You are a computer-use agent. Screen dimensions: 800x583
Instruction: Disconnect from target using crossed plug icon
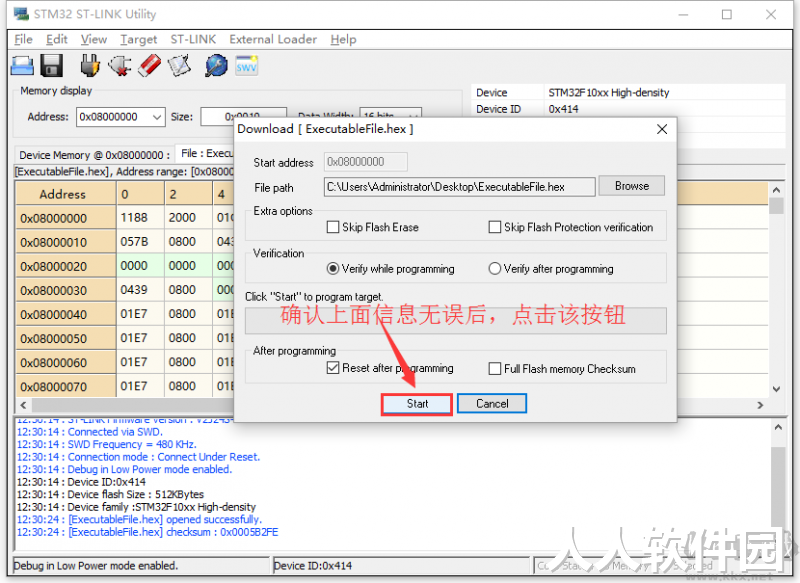tap(119, 66)
